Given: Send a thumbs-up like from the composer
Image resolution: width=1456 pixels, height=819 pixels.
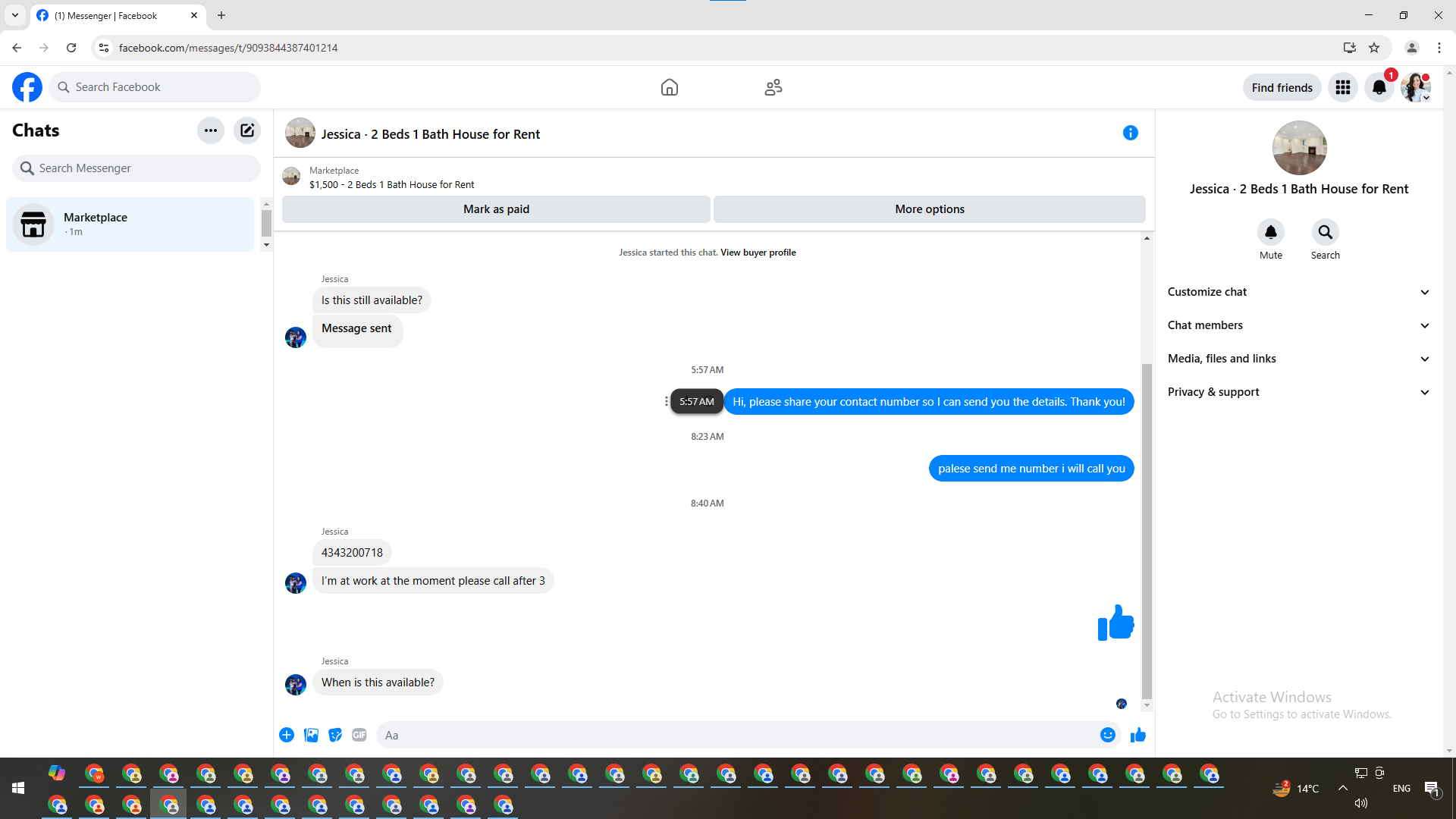Looking at the screenshot, I should pyautogui.click(x=1138, y=735).
